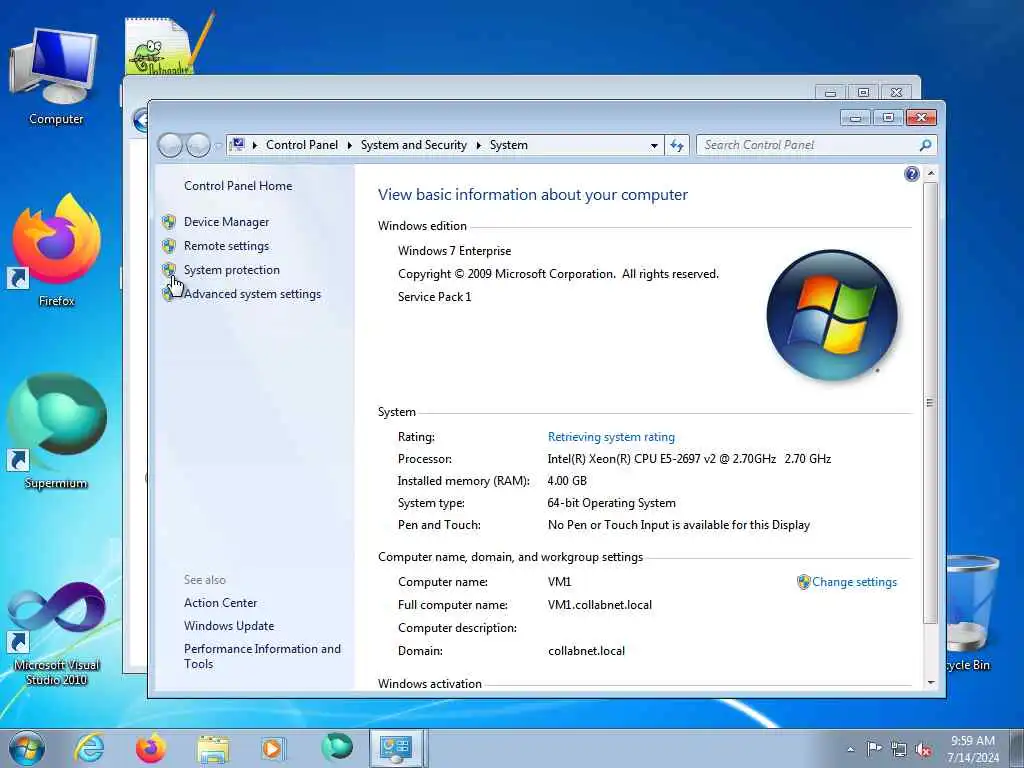Click Retrieving system rating link
Screen dimensions: 1024x768
[x=611, y=437]
